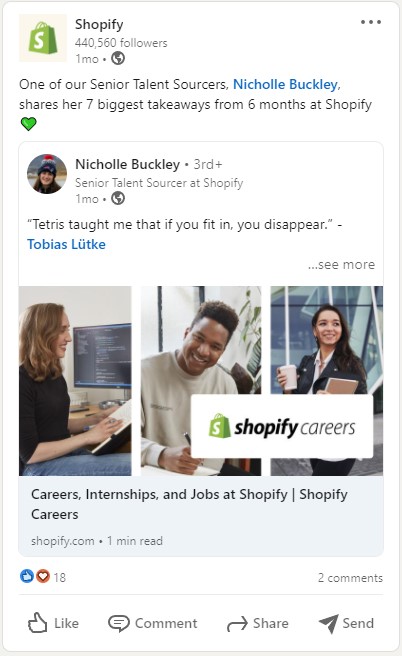Image resolution: width=402 pixels, height=656 pixels.
Task: Open the three-dot post options menu
Action: [x=371, y=22]
